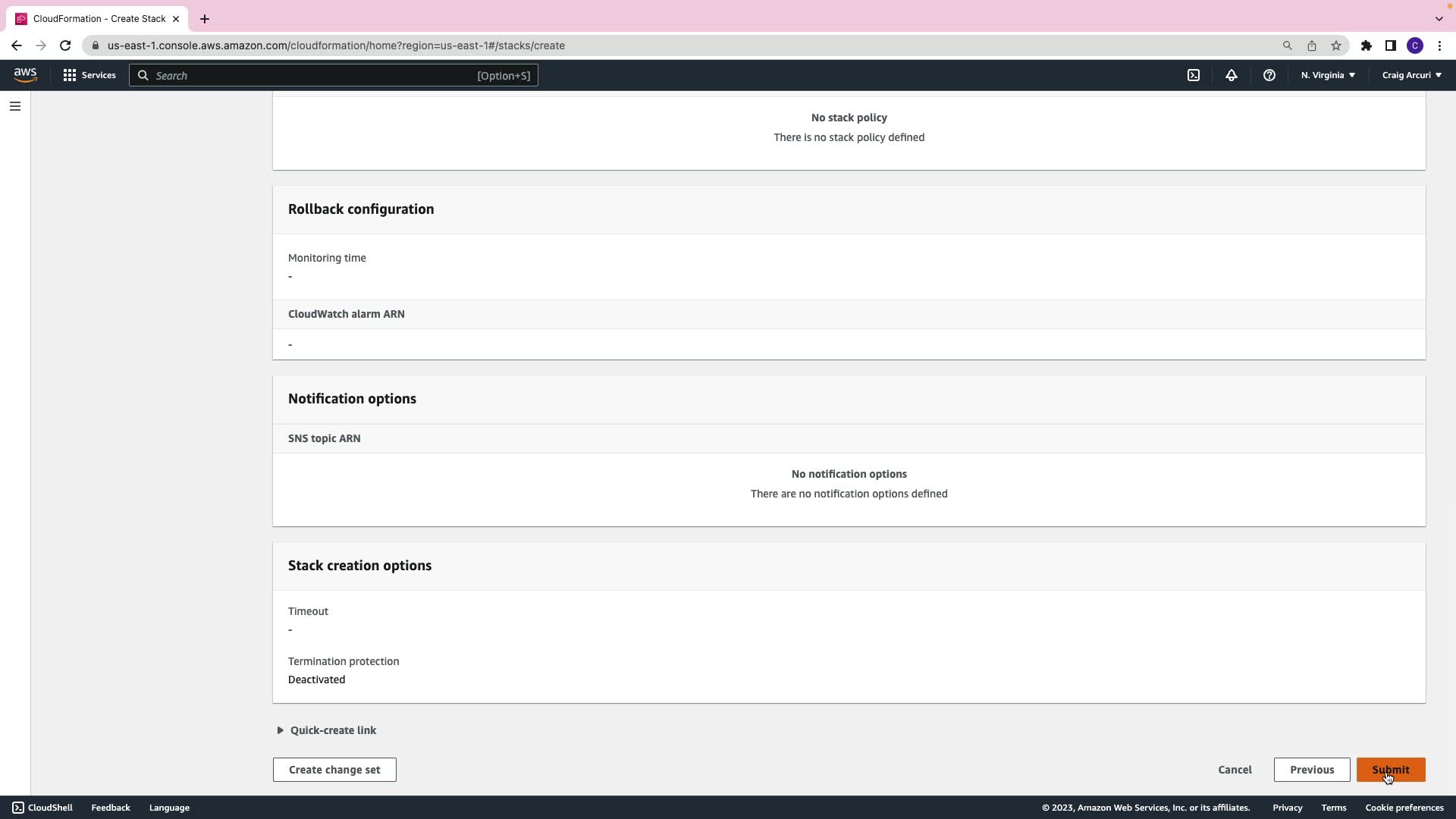Click the Cancel link
This screenshot has height=819, width=1456.
(x=1235, y=770)
